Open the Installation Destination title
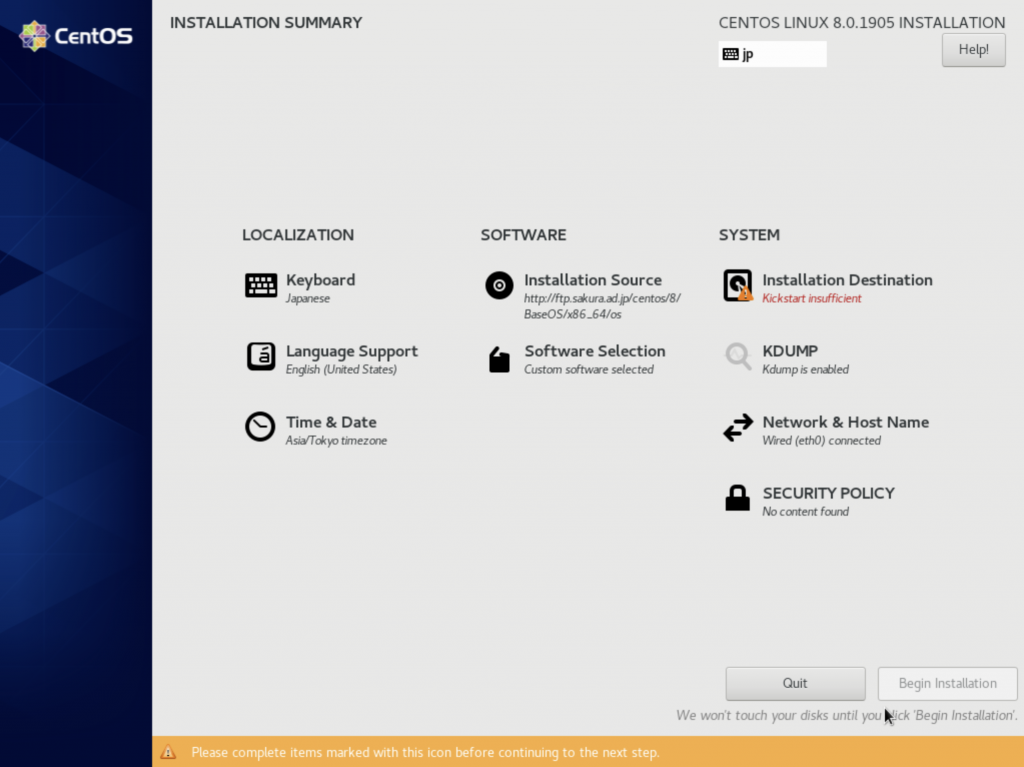 point(847,280)
